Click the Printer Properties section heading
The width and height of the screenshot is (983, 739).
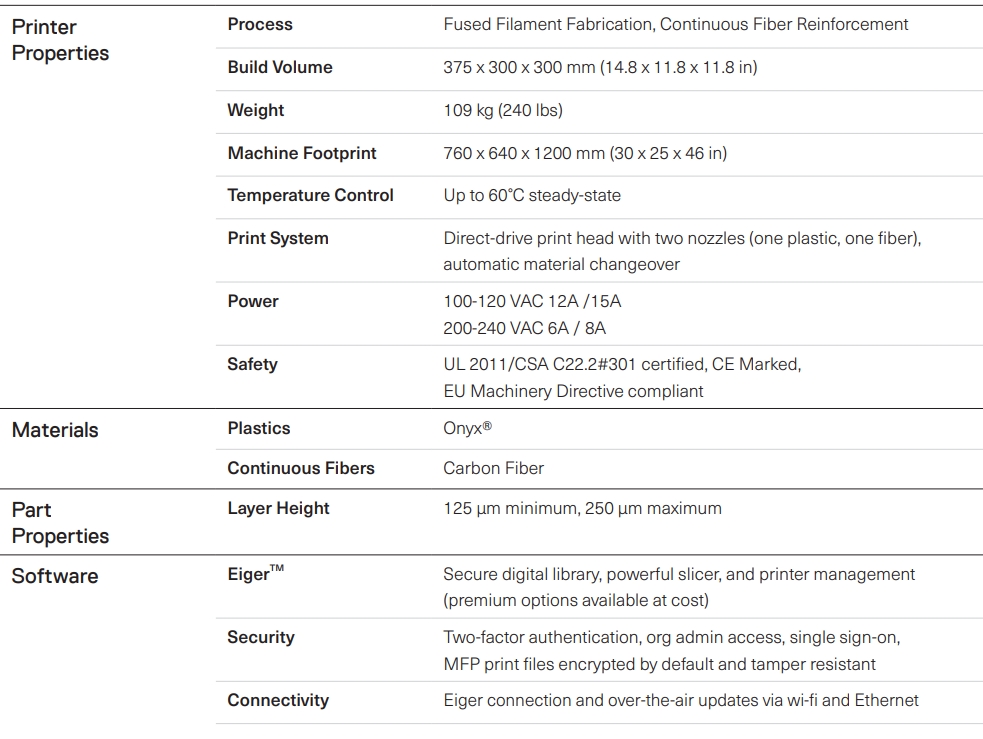coord(60,40)
